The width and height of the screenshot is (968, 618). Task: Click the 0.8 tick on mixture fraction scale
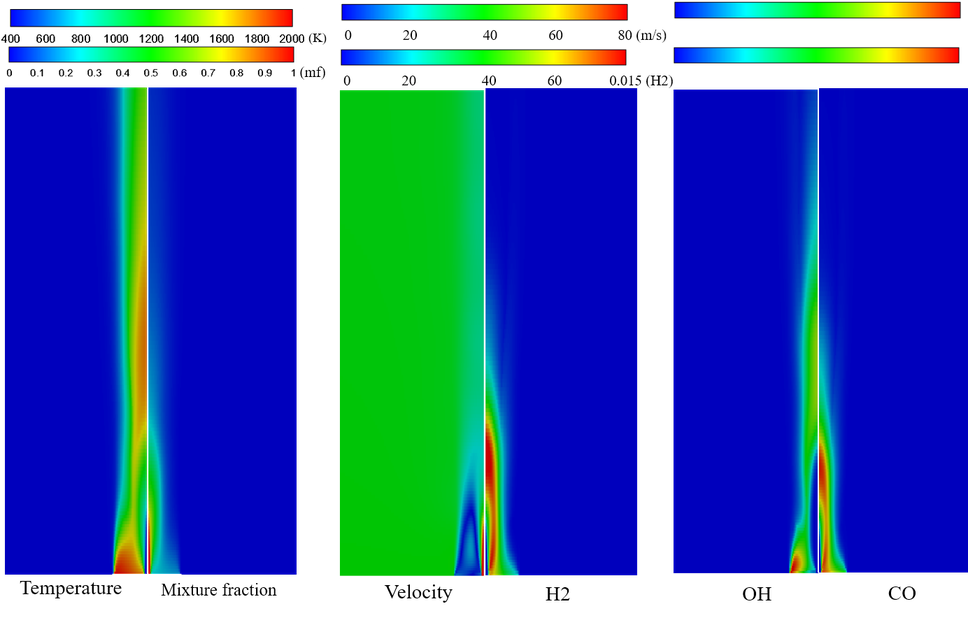[236, 73]
